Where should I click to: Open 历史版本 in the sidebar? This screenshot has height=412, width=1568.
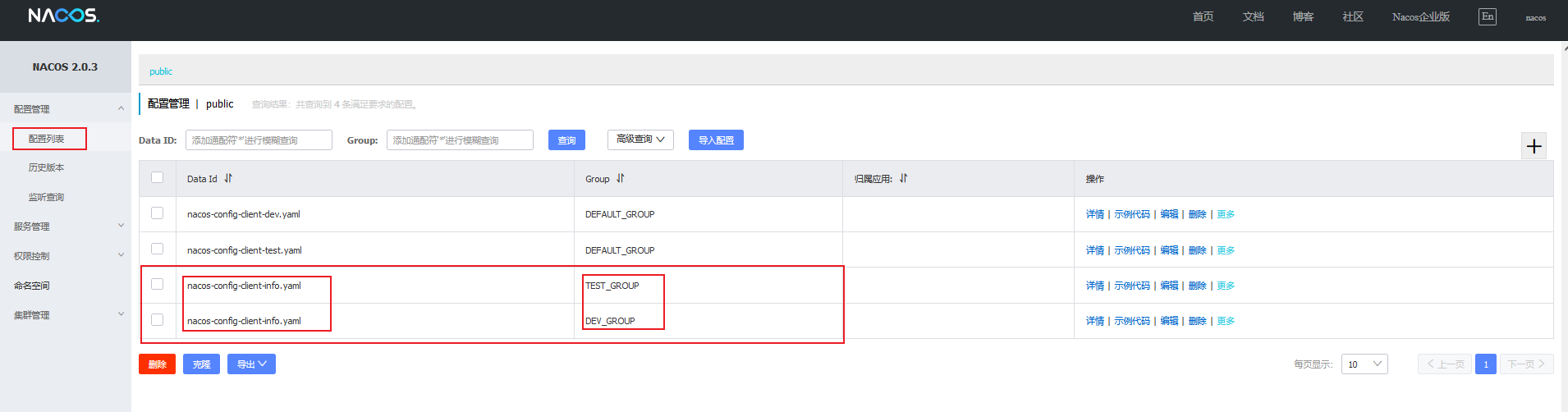[x=47, y=167]
